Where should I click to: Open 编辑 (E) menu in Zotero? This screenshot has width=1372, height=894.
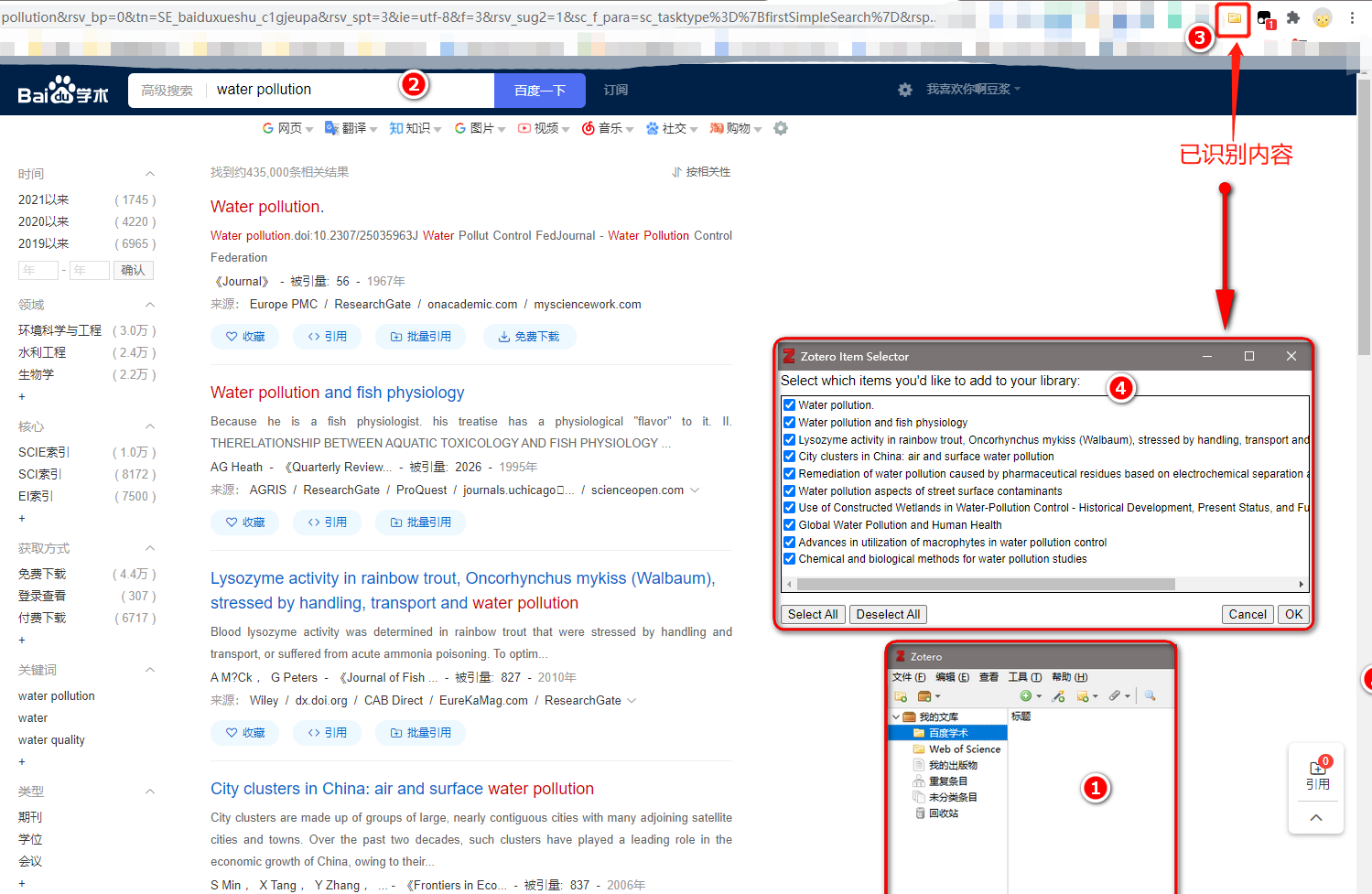click(952, 677)
